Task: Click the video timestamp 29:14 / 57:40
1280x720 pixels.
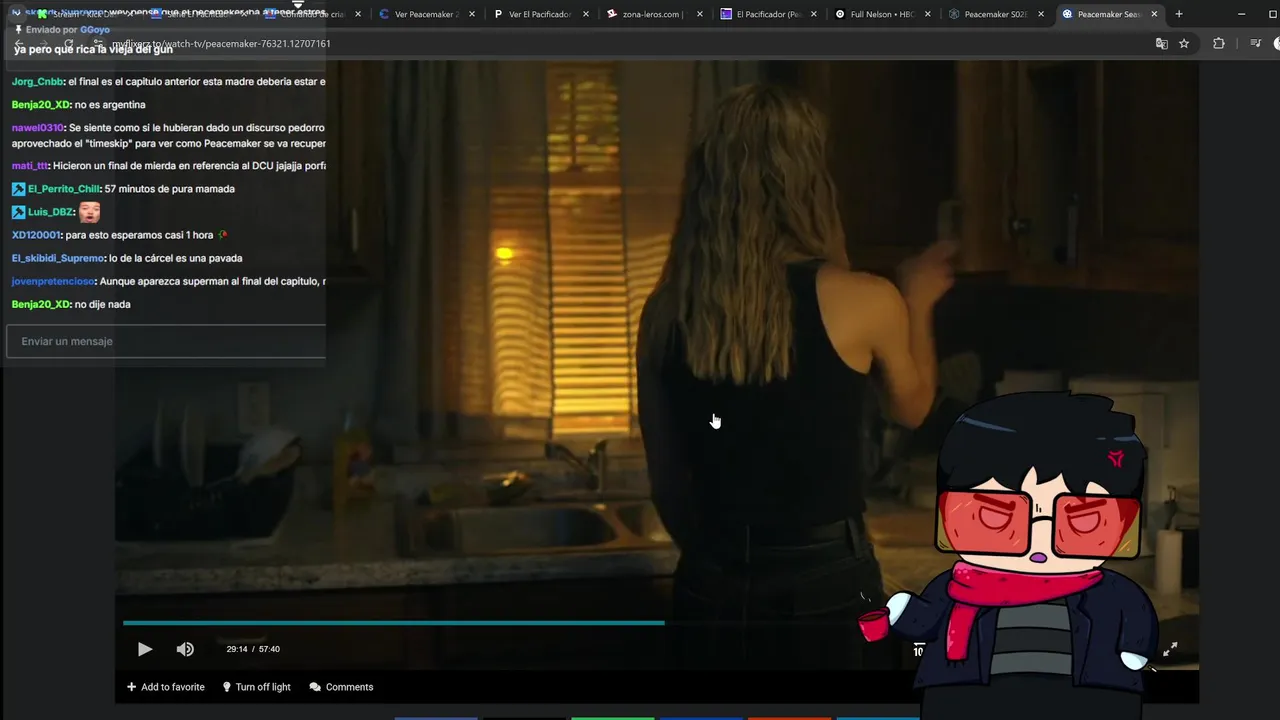Action: [x=253, y=649]
